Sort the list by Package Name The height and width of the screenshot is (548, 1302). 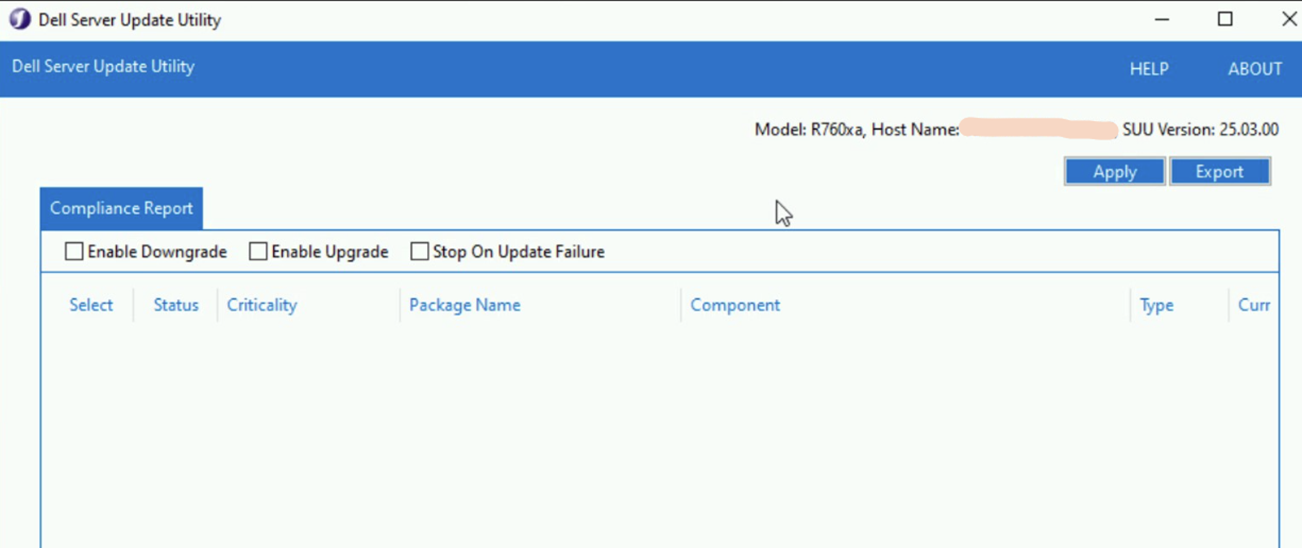(x=465, y=305)
